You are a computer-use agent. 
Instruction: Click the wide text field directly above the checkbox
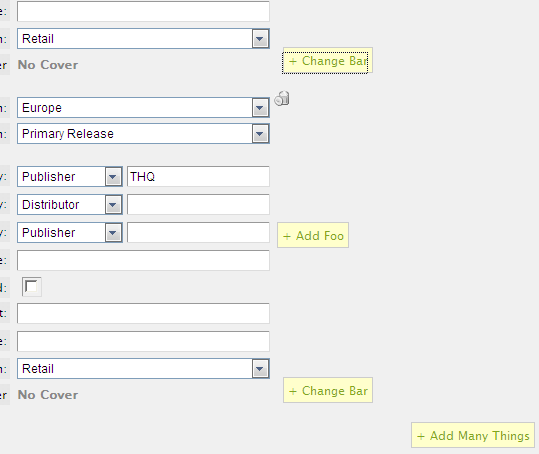pyautogui.click(x=143, y=261)
